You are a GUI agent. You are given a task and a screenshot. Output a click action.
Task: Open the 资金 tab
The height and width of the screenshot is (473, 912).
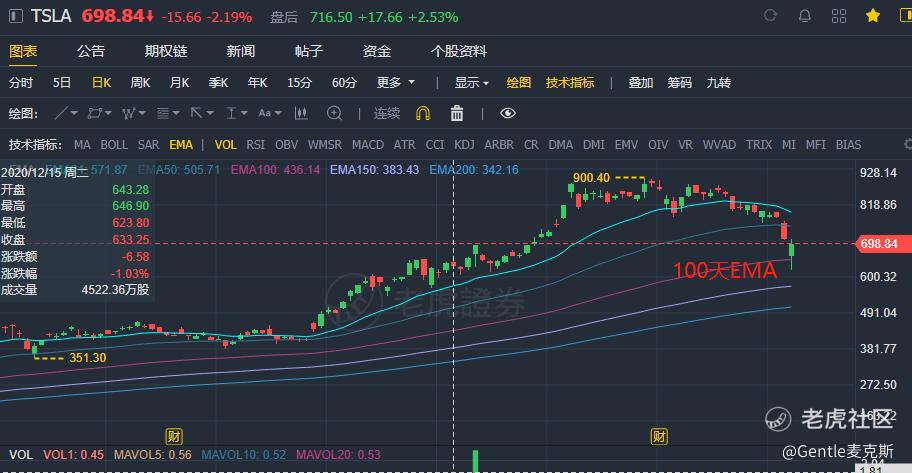pos(377,51)
